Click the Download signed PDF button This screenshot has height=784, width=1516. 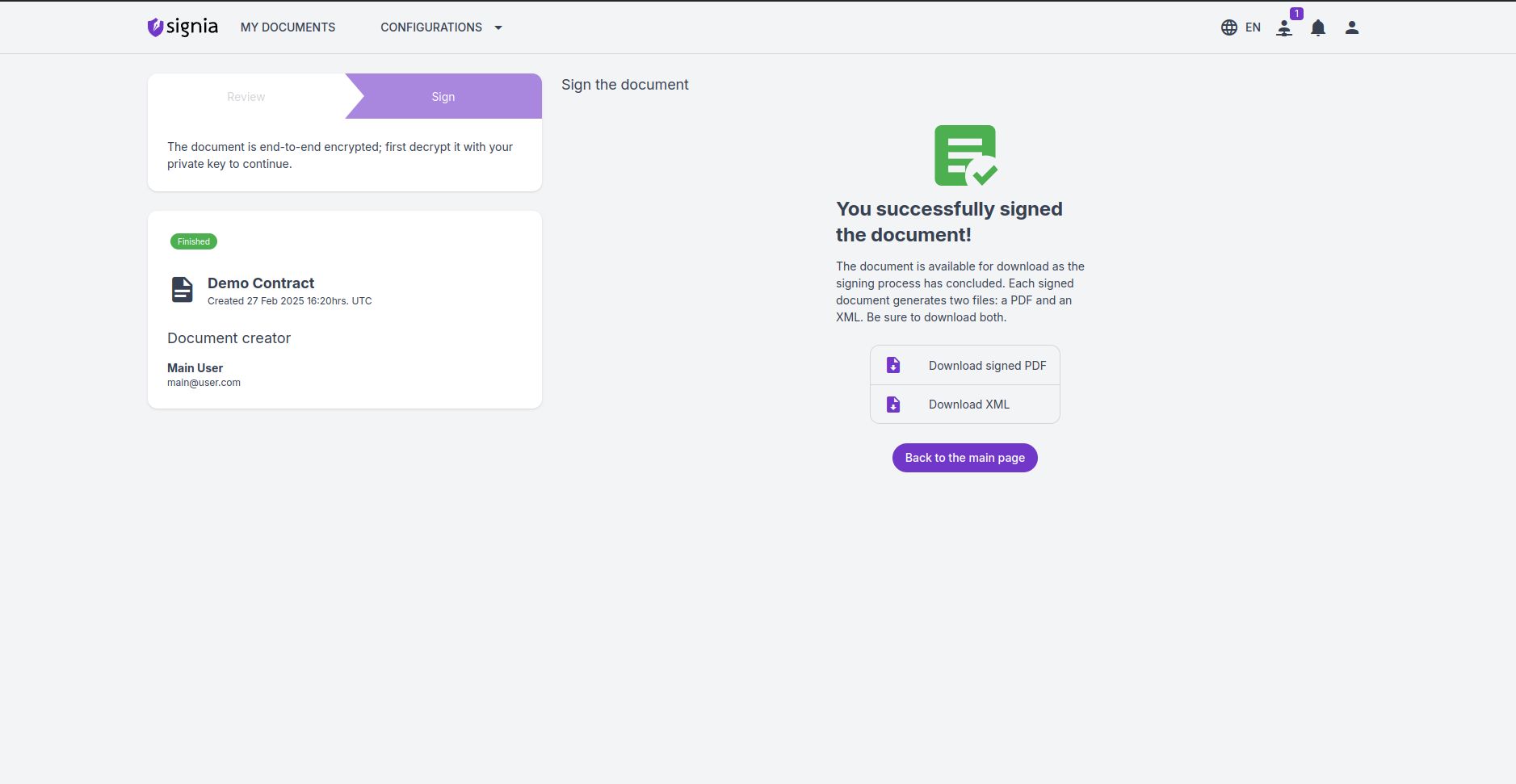[x=987, y=366]
